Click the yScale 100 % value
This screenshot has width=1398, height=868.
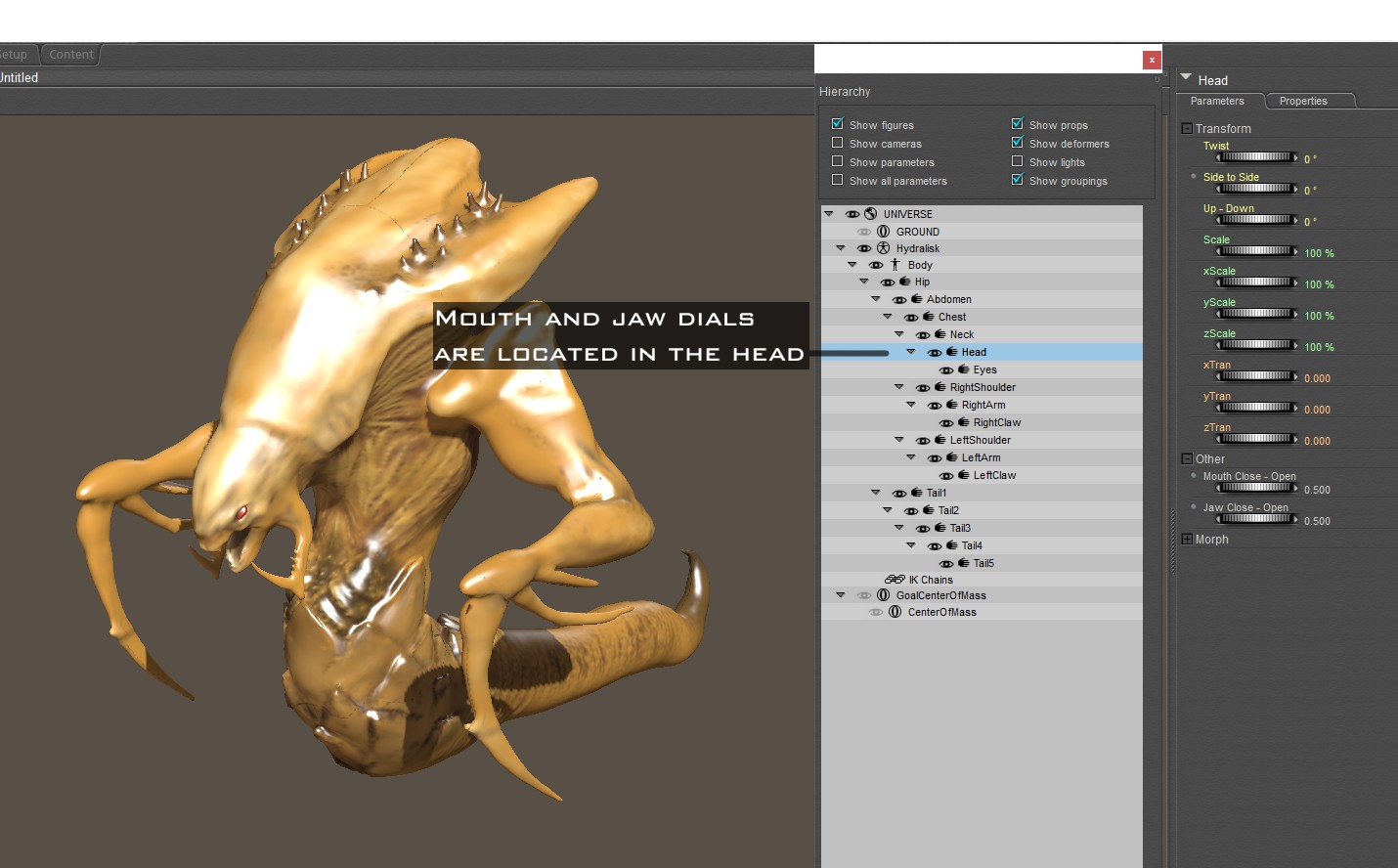(x=1319, y=316)
